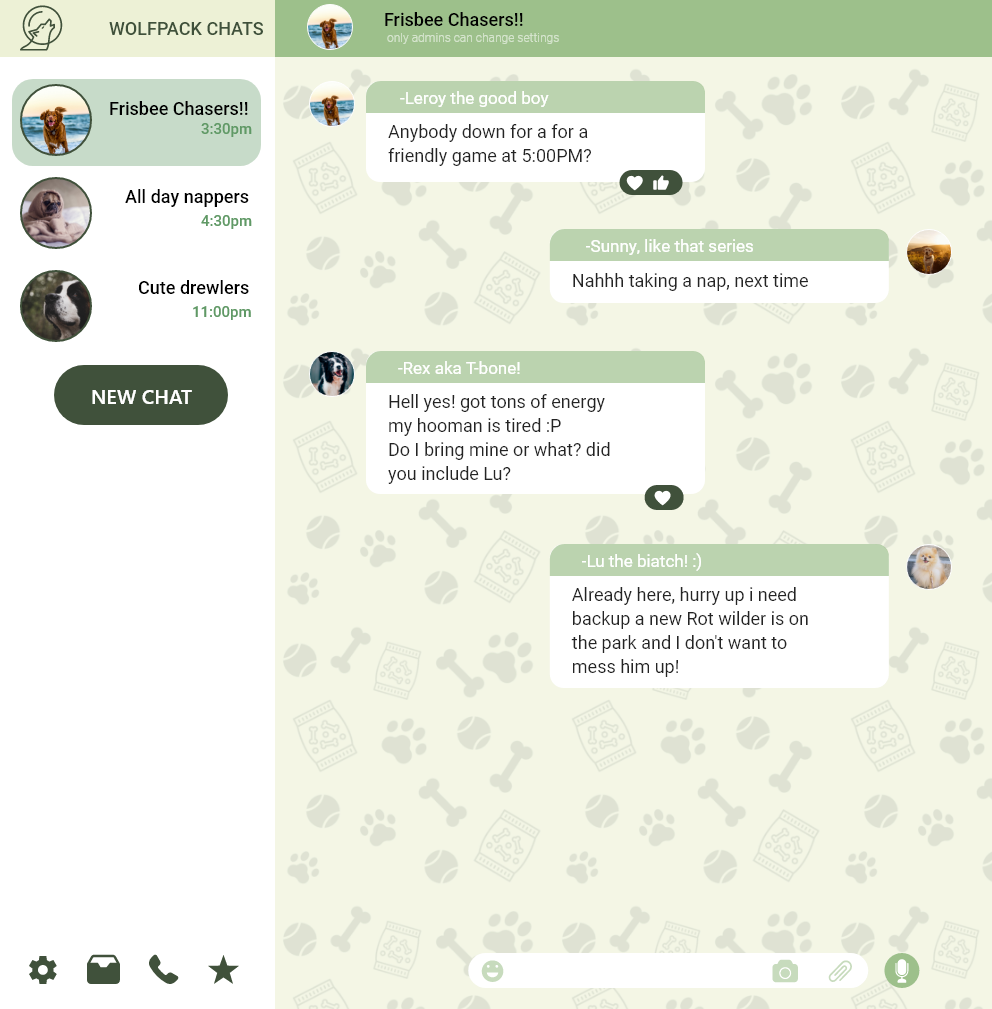Open settings with the gear icon
This screenshot has width=992, height=1009.
click(x=43, y=970)
